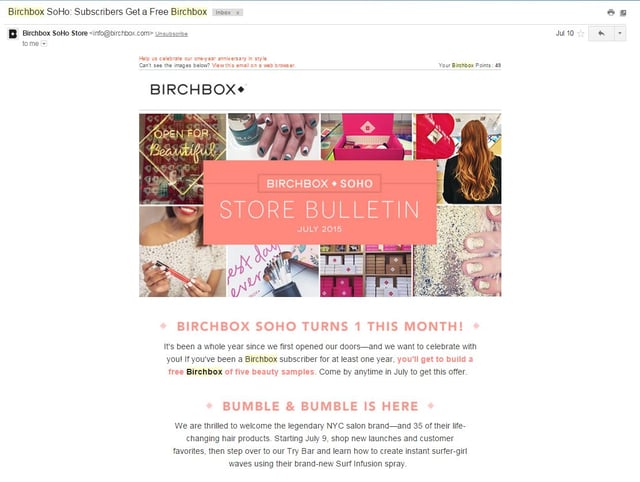Screen dimensions: 640x482
Task: Click the pink Birchbox box photo
Action: click(x=366, y=136)
